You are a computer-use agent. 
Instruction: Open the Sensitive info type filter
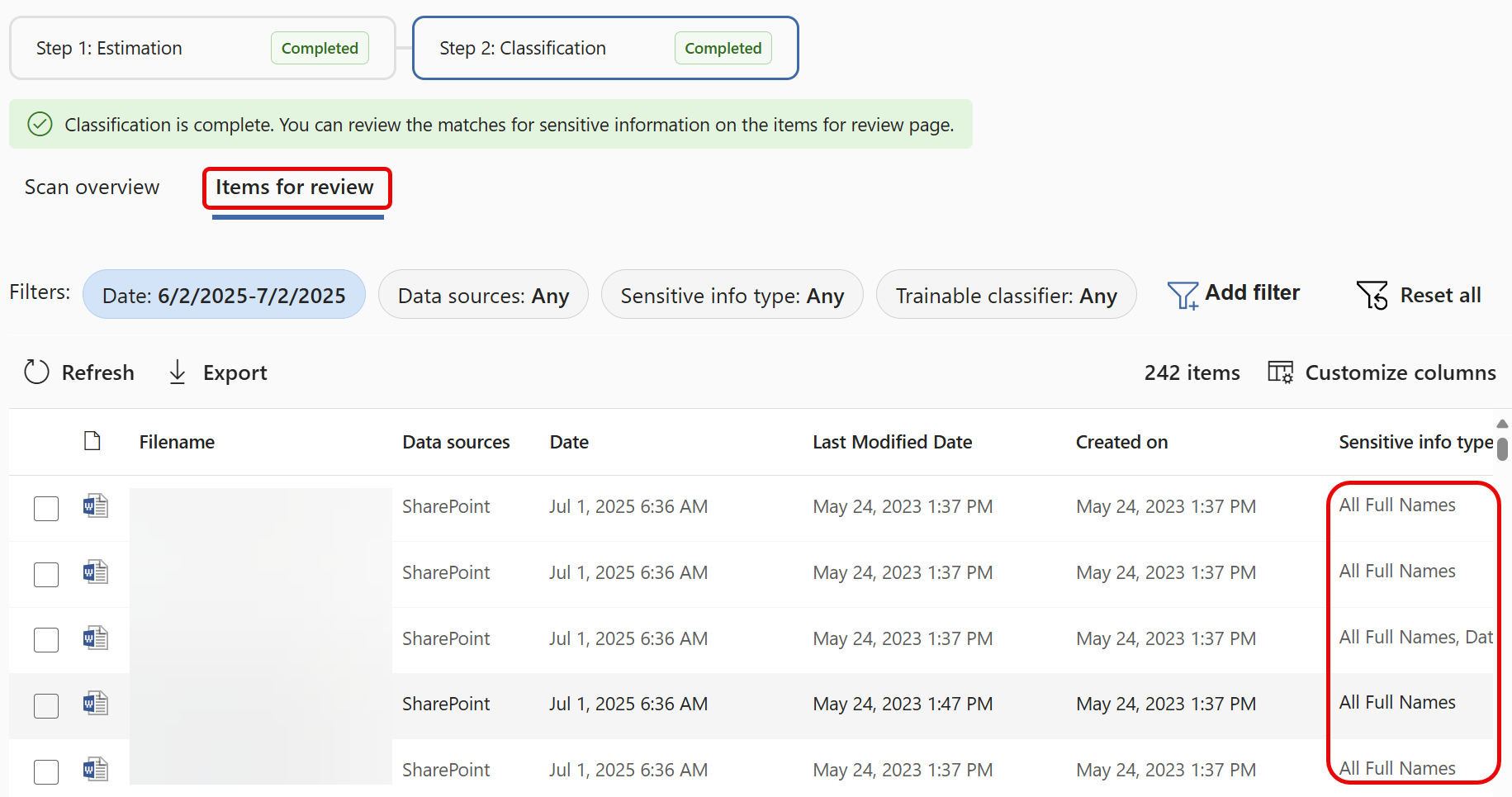click(732, 294)
